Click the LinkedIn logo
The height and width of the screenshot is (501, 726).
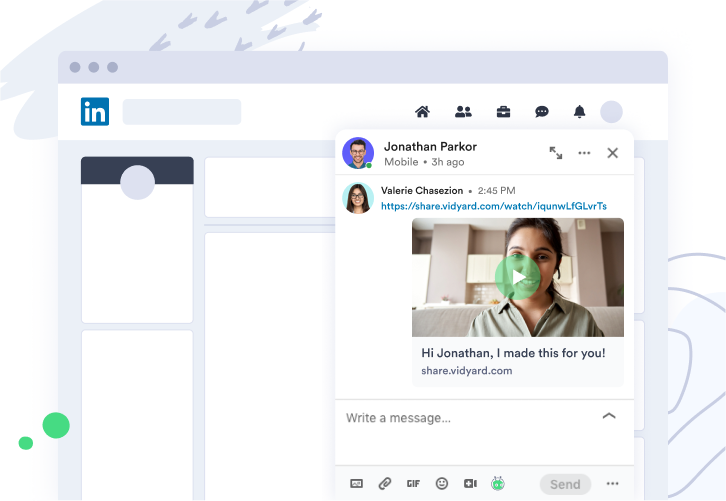95,112
